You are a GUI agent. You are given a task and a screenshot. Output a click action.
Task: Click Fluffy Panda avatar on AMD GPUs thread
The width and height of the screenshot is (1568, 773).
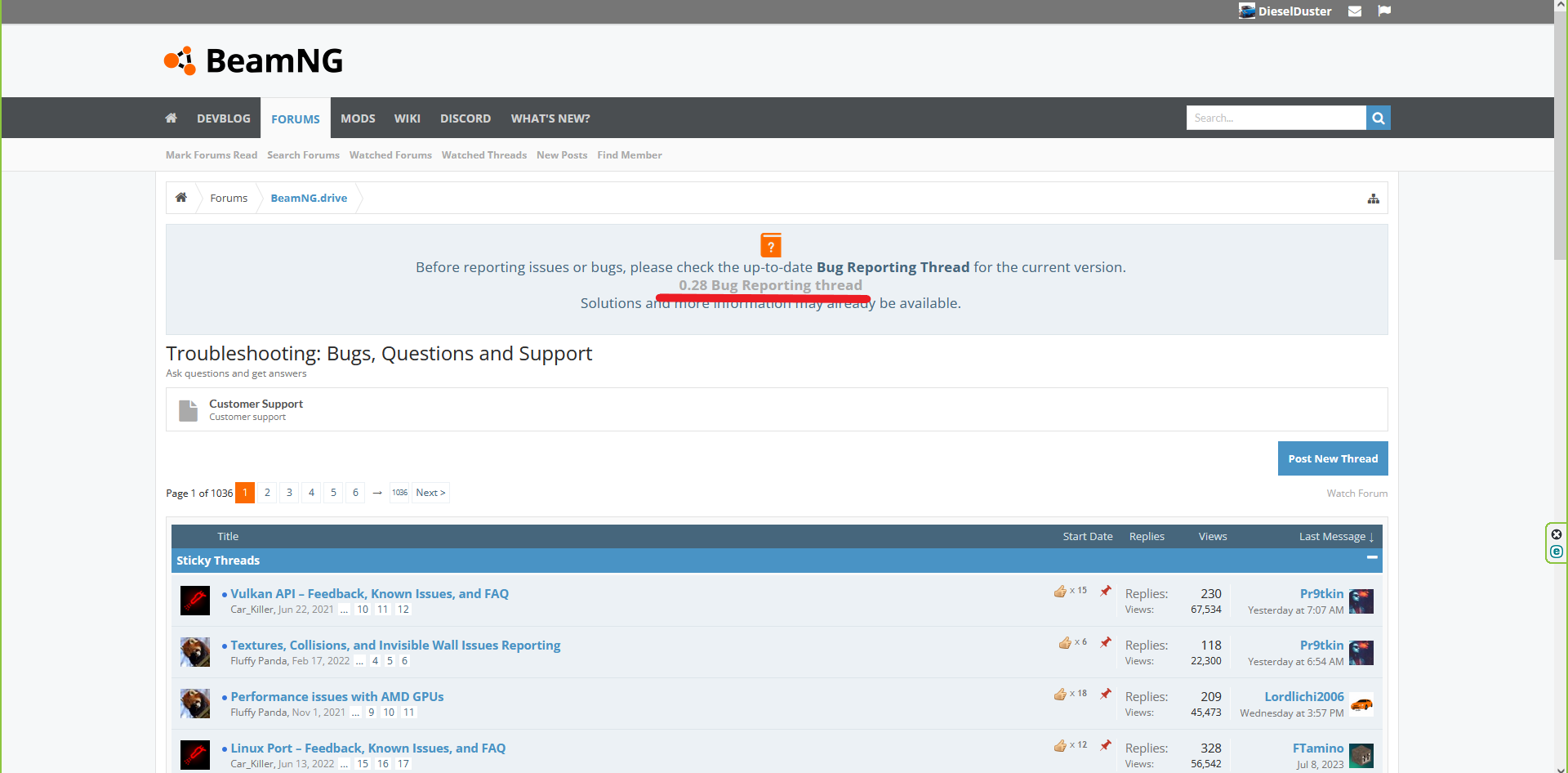tap(195, 704)
